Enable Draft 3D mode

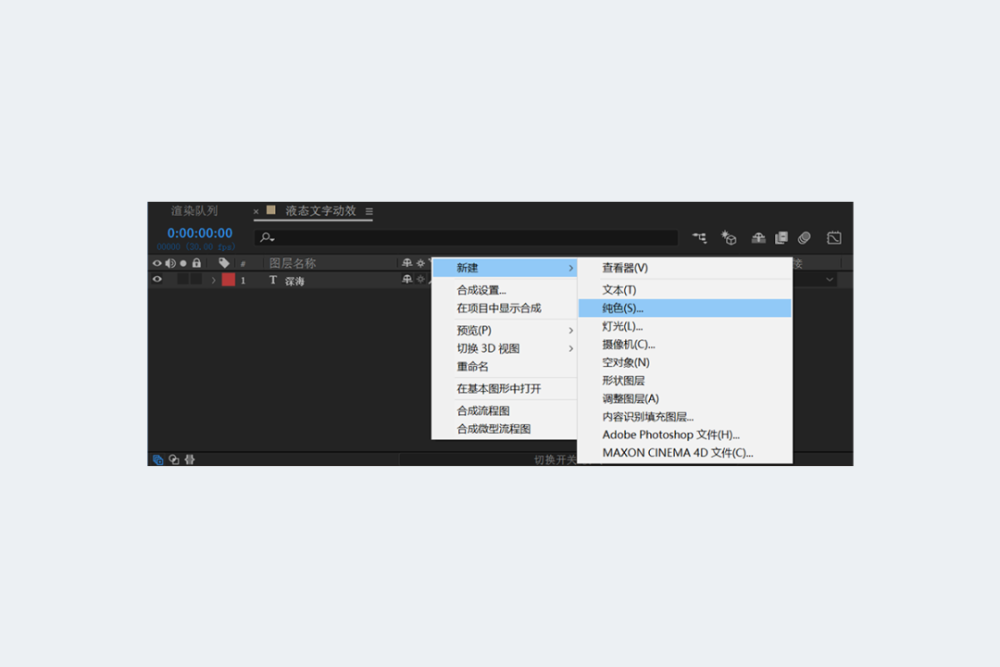[x=728, y=237]
